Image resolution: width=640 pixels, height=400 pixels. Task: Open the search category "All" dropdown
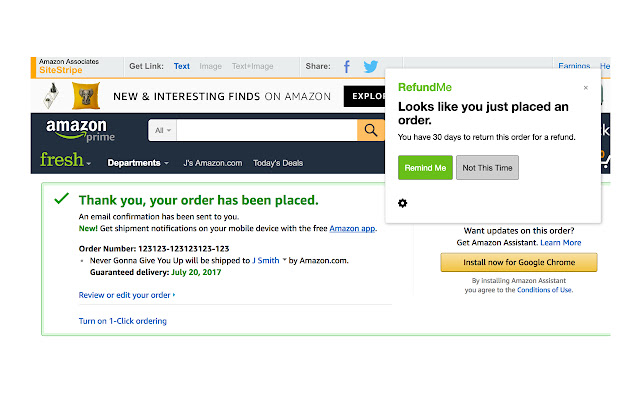[163, 130]
